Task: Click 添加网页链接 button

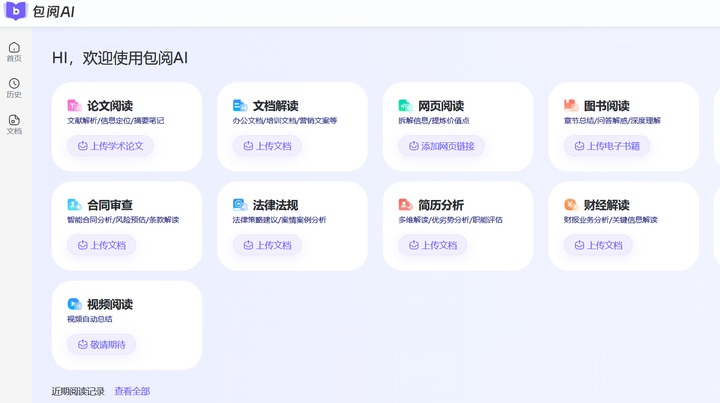Action: [x=441, y=146]
